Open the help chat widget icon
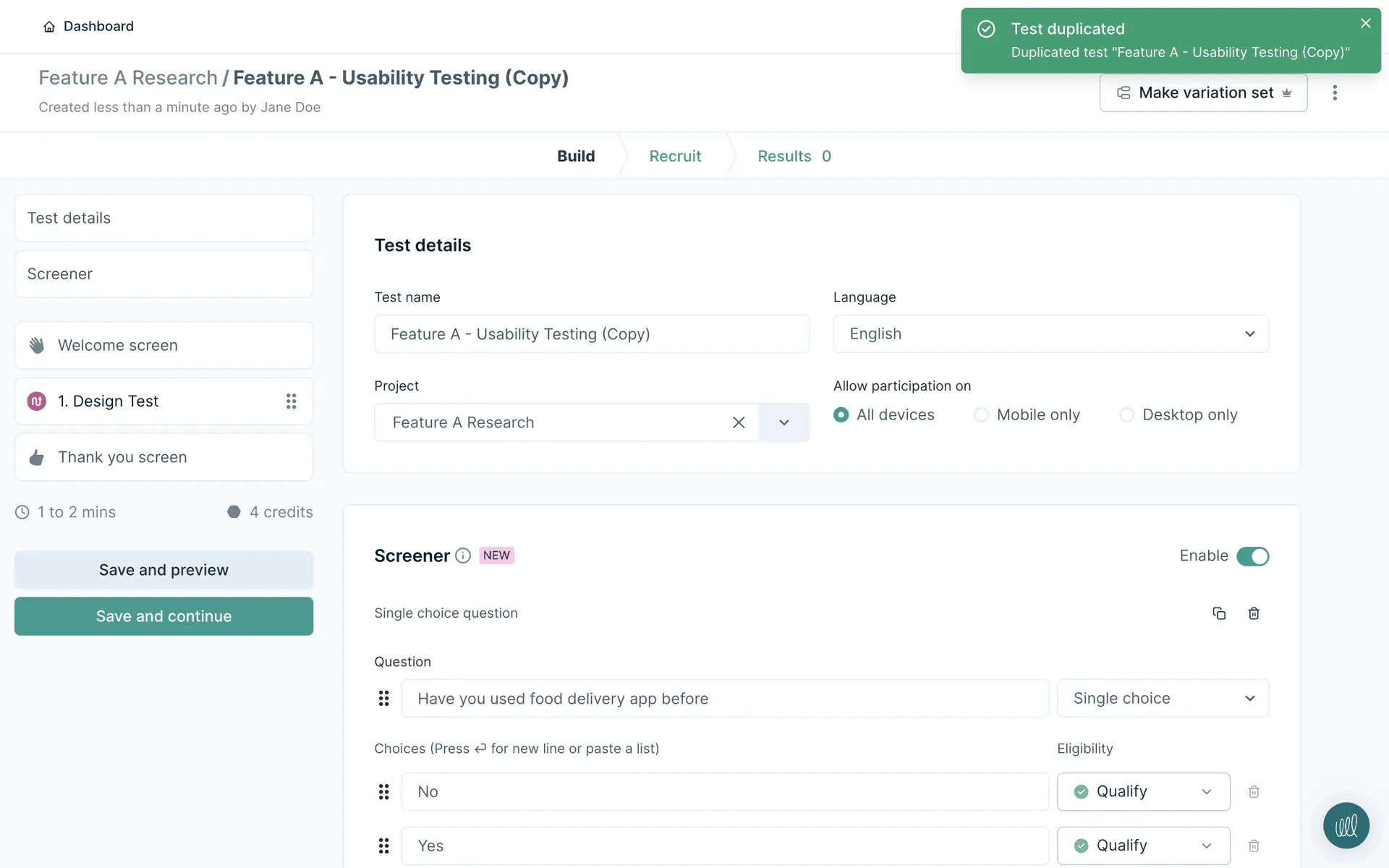 pos(1346,825)
